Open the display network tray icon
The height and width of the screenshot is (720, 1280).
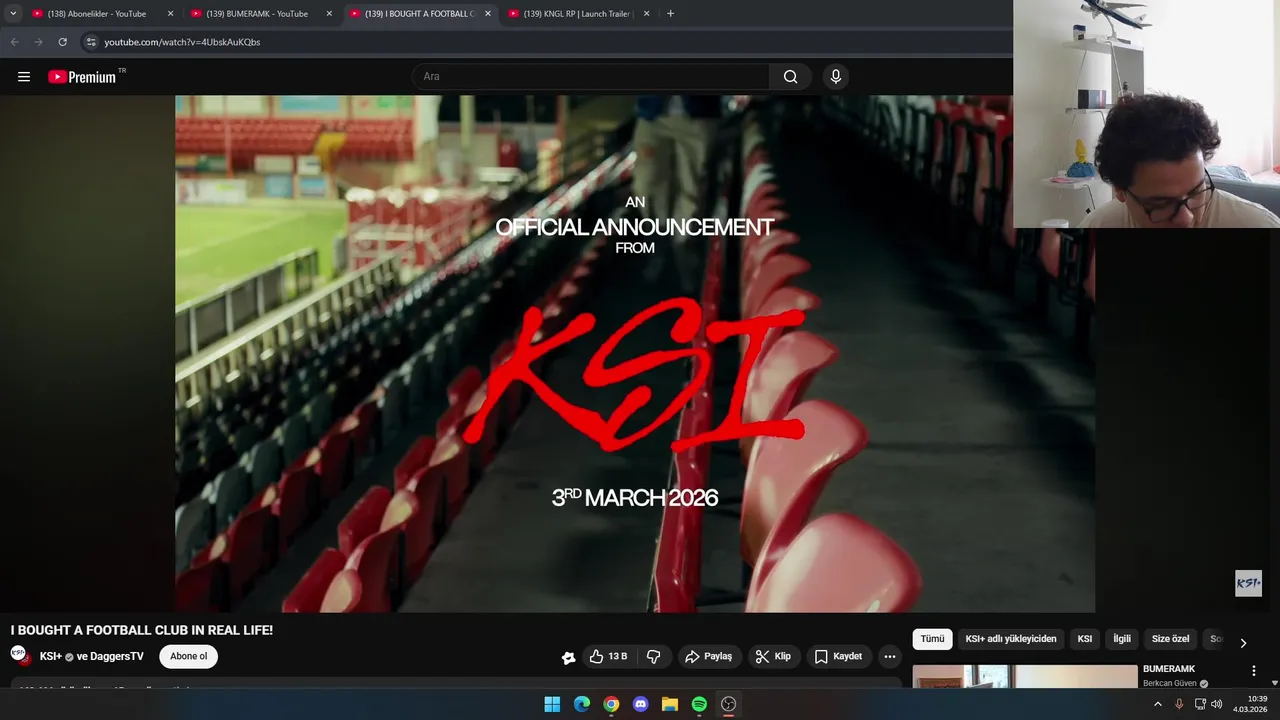pyautogui.click(x=1200, y=704)
